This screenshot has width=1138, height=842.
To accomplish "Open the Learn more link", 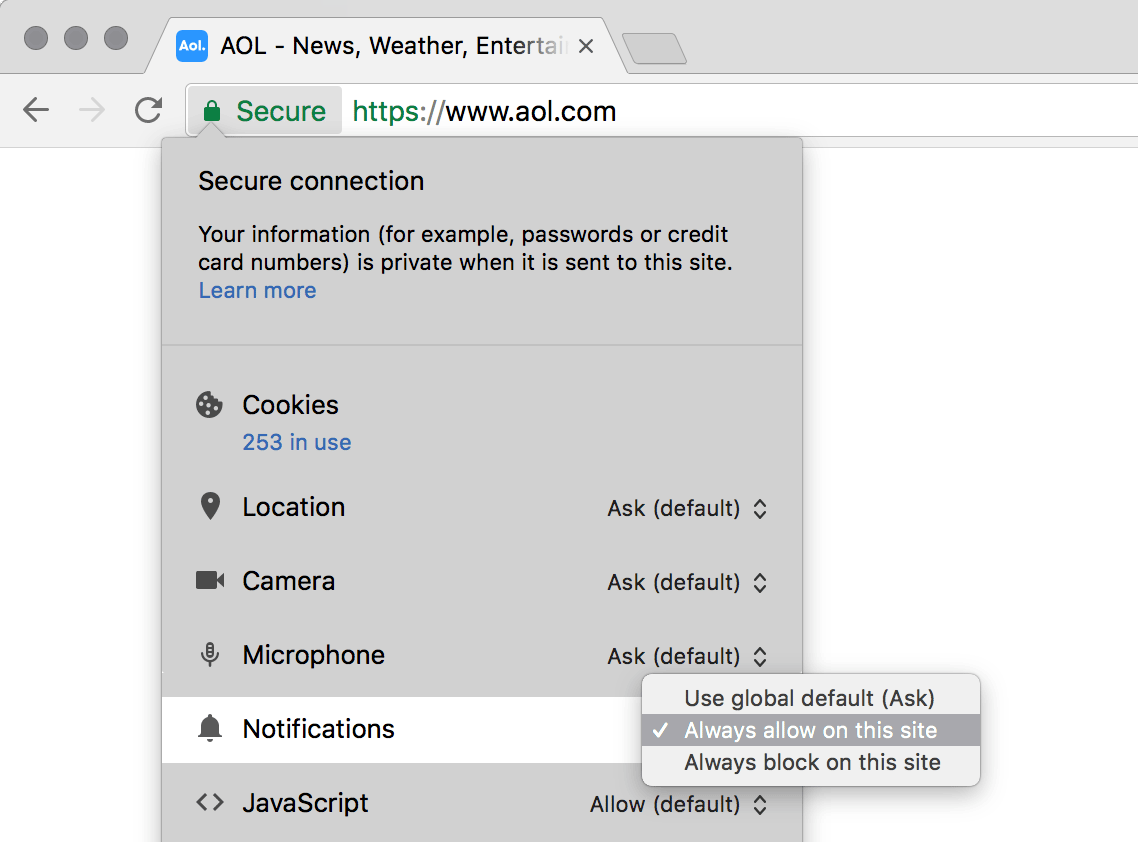I will (257, 290).
